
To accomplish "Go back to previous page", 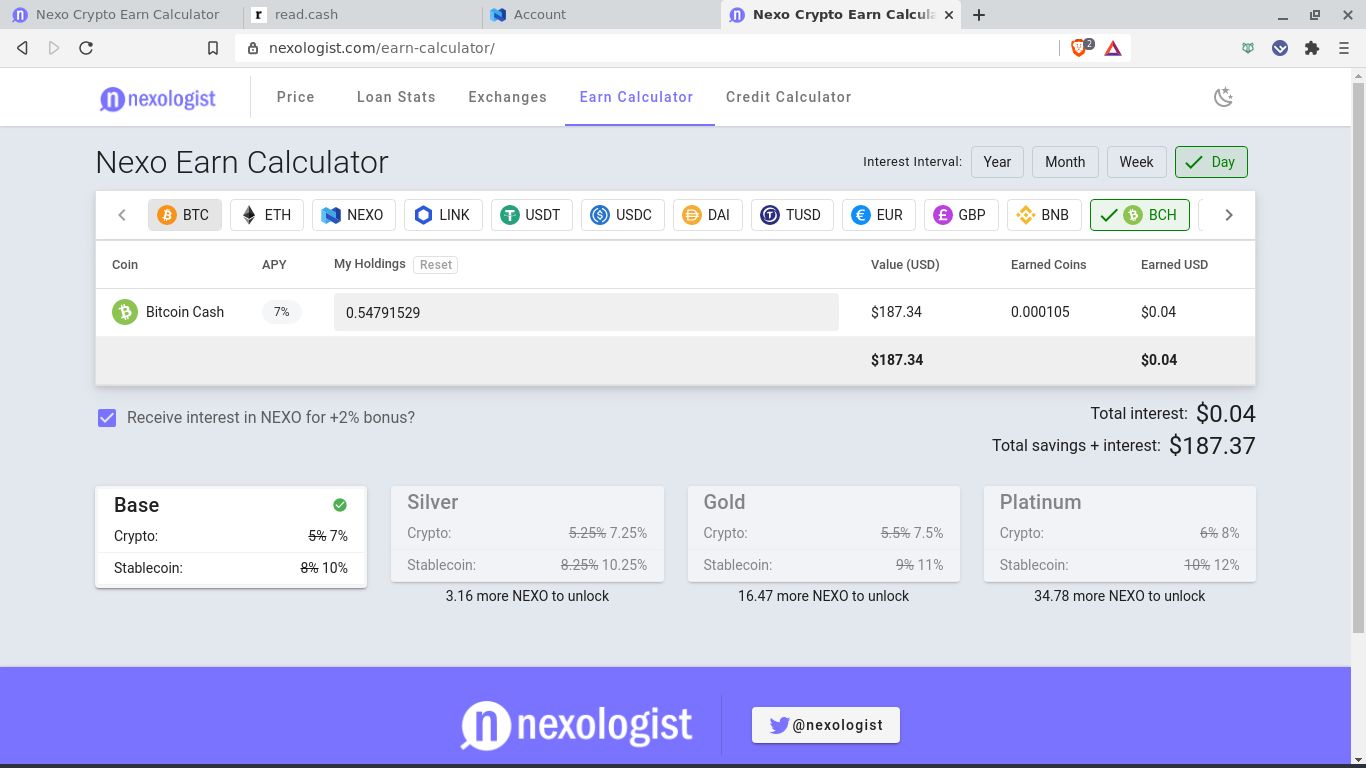I will (23, 48).
